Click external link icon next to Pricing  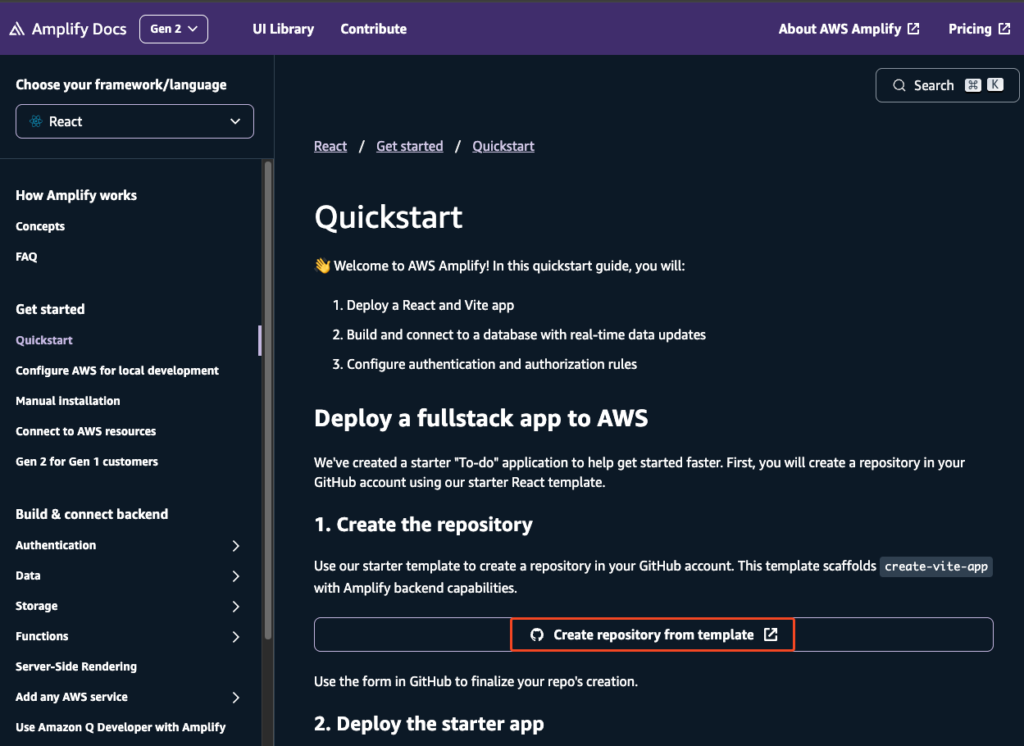click(x=1004, y=29)
